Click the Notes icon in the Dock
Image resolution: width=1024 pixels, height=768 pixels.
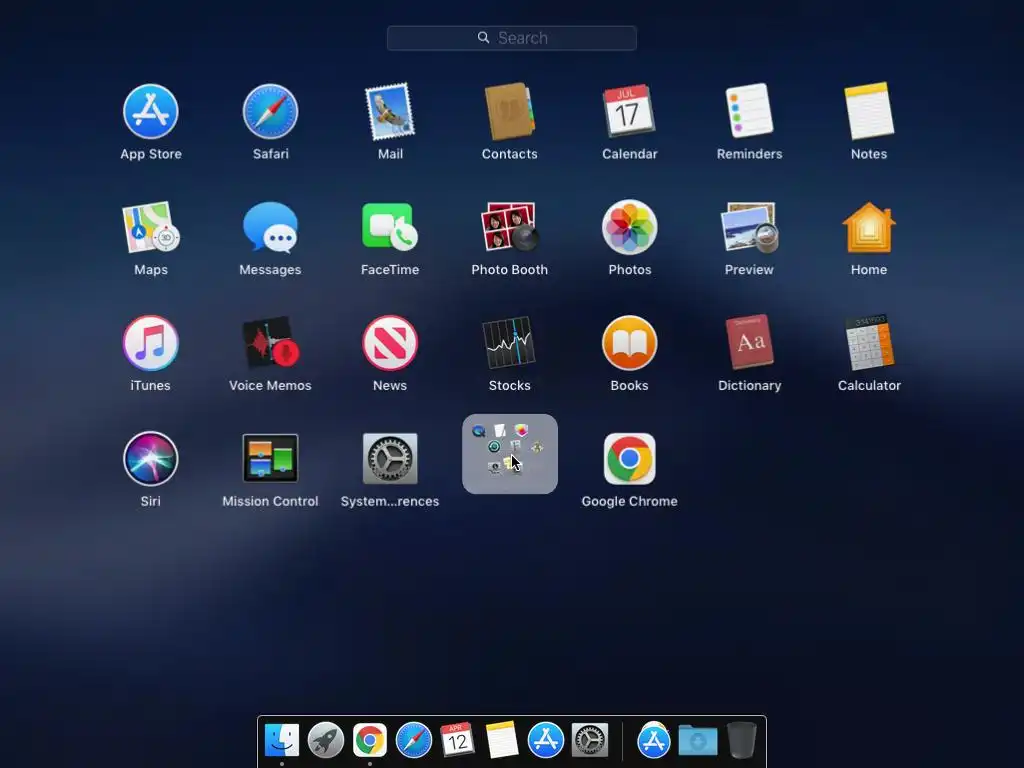502,740
